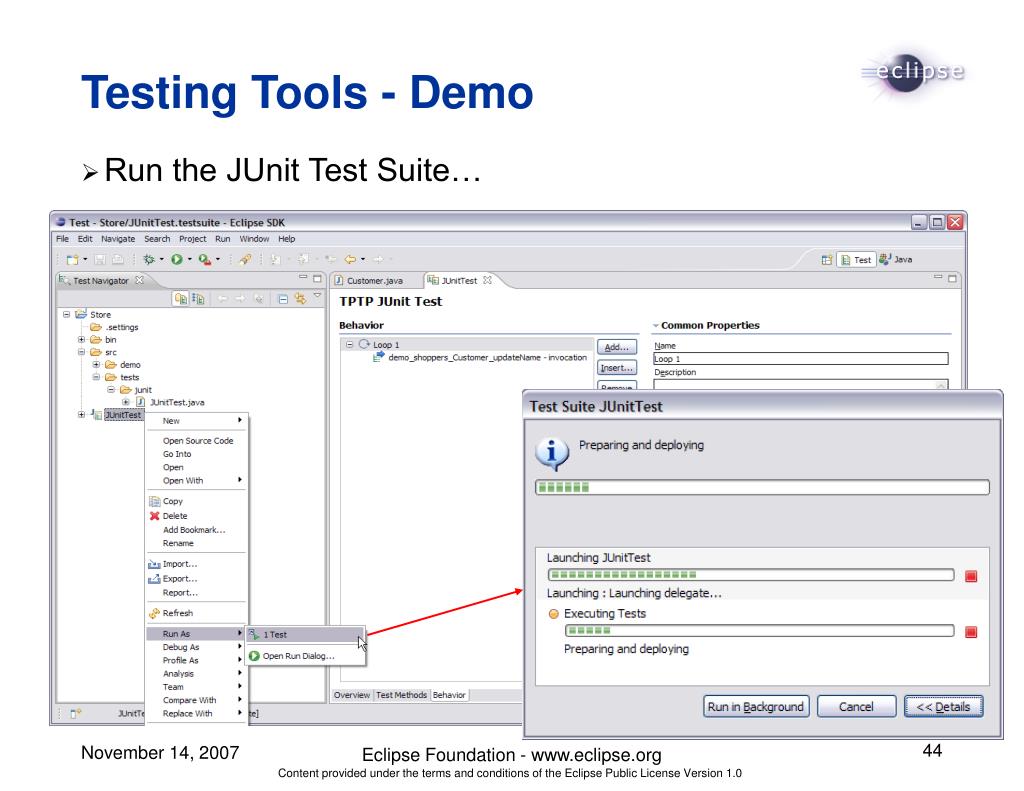Minimize the Test Navigator view

[x=302, y=278]
